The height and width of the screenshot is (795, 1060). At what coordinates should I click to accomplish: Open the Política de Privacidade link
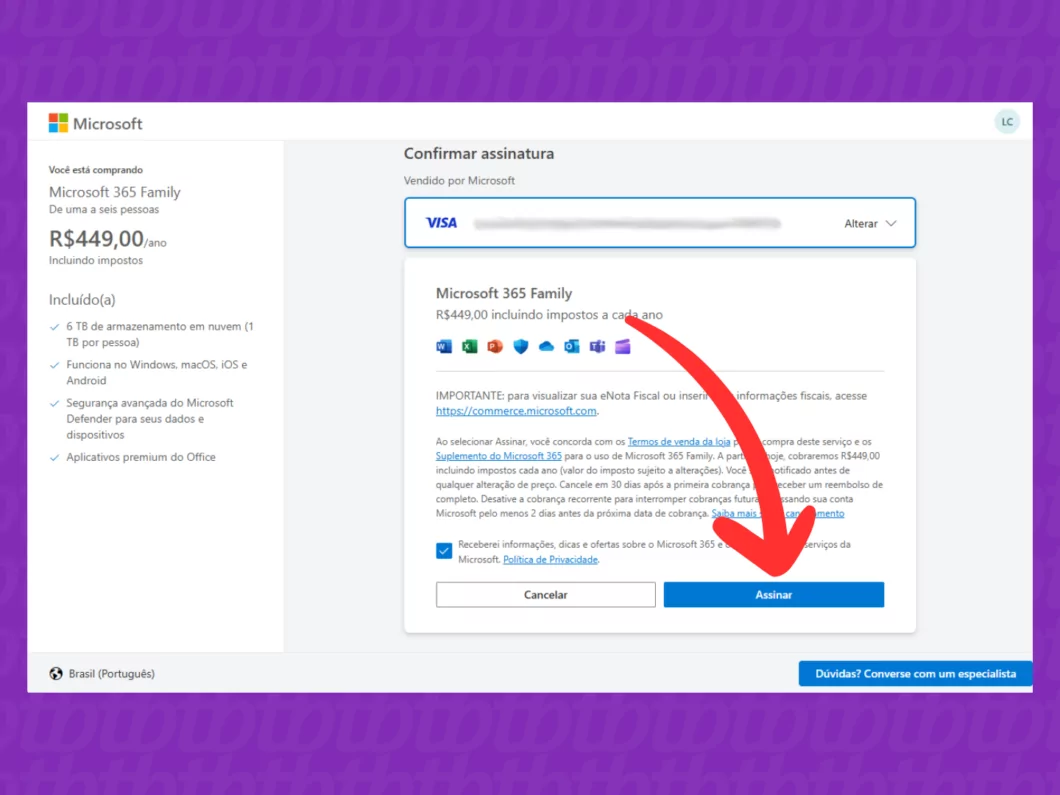550,559
